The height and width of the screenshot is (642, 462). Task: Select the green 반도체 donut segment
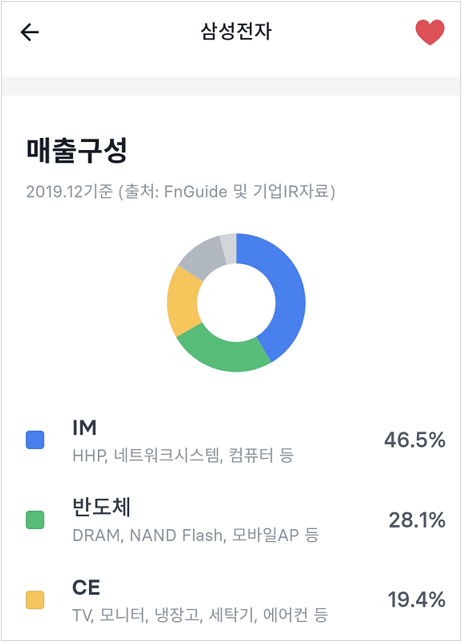(221, 353)
